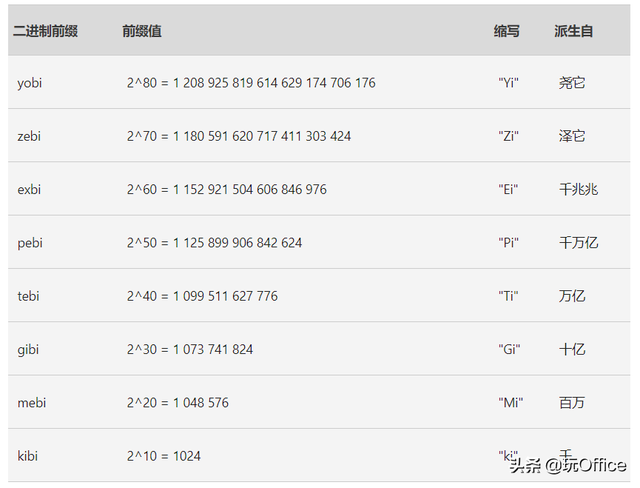Click the 二进制前缀 column header
This screenshot has height=488, width=640.
pos(46,31)
